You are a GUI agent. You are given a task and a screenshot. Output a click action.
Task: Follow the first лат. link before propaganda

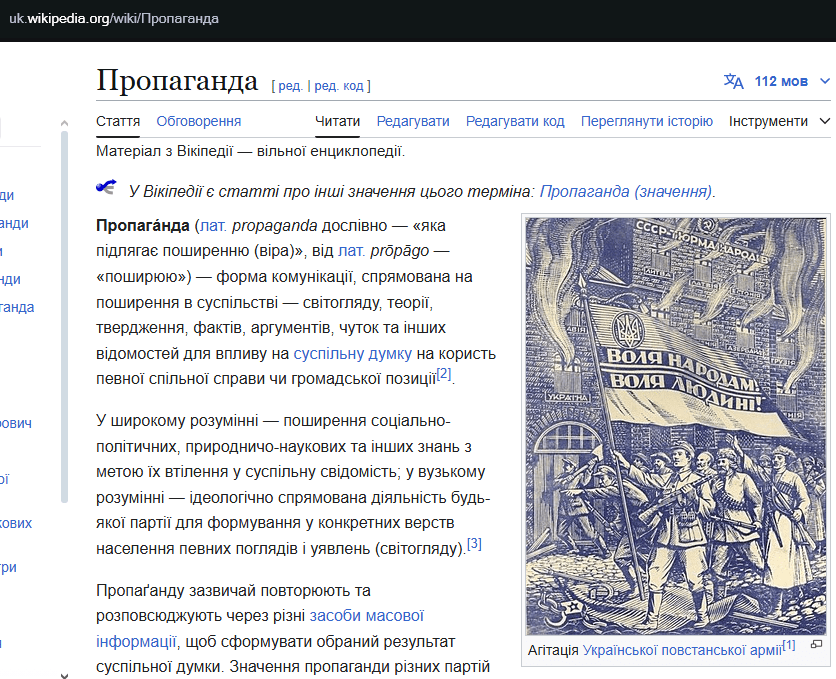click(213, 225)
